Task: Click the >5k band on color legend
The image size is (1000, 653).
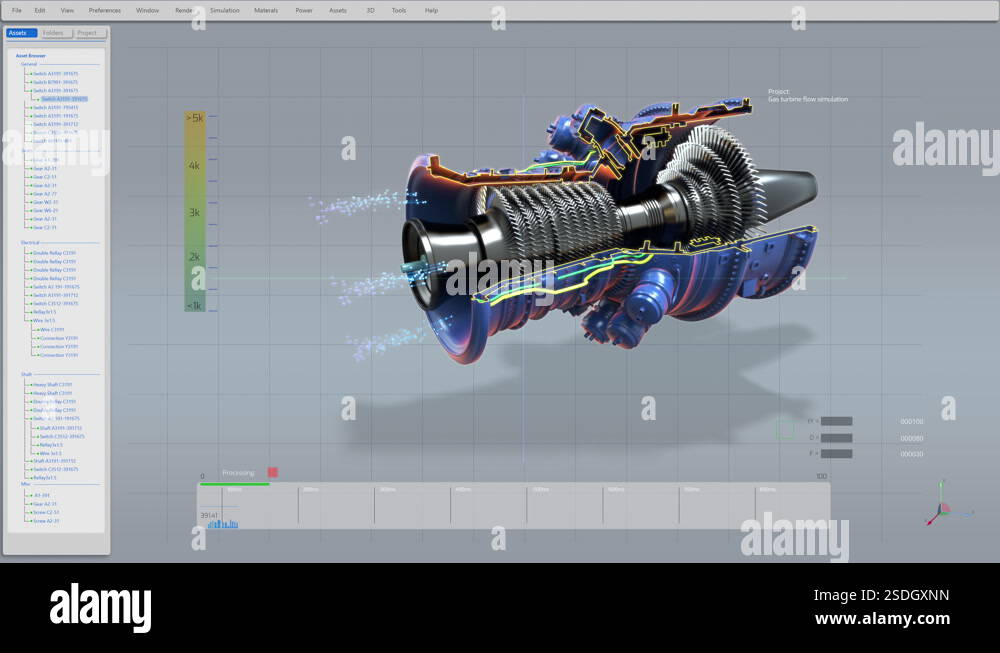Action: [195, 118]
